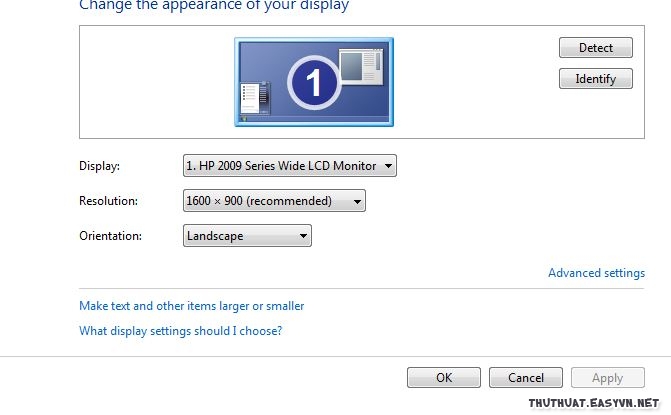Click the arrow on the Display combo box
Image resolution: width=671 pixels, height=415 pixels.
point(389,166)
